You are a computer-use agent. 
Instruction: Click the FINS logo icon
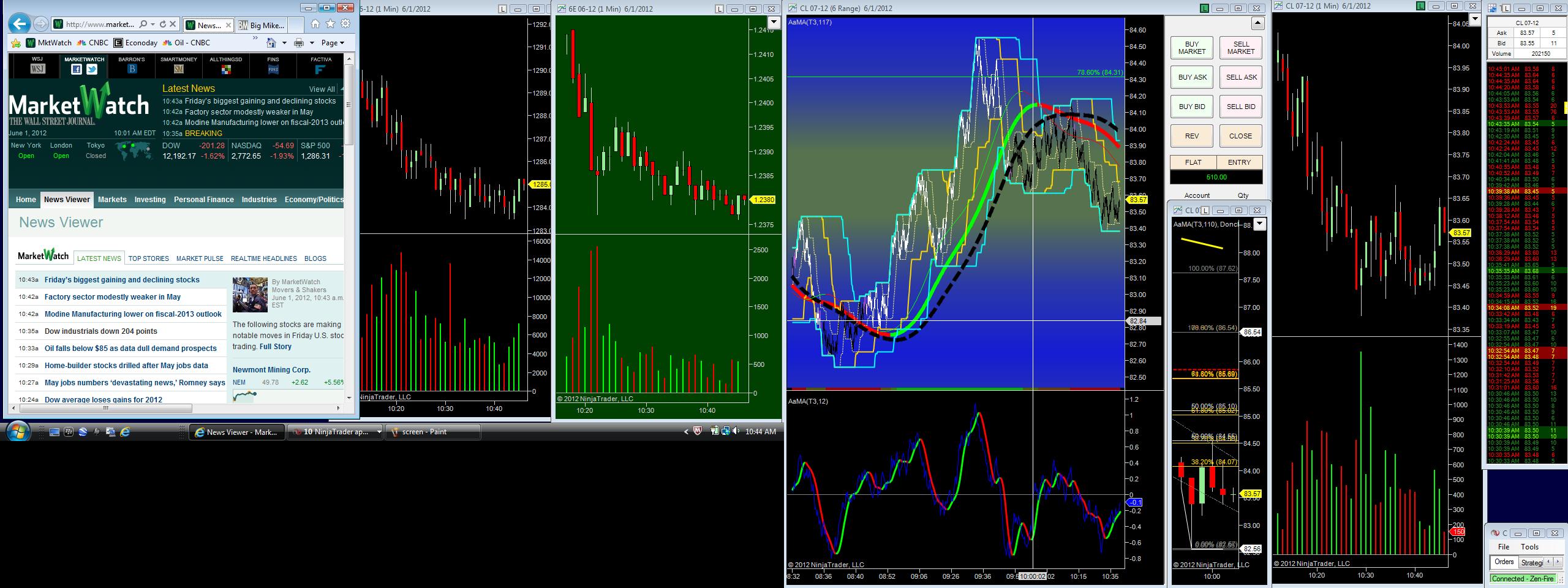tap(273, 69)
